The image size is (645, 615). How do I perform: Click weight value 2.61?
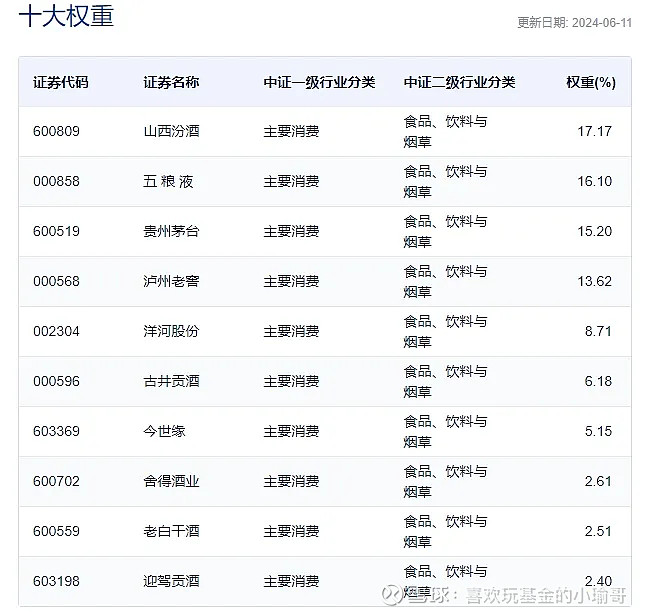[x=598, y=481]
